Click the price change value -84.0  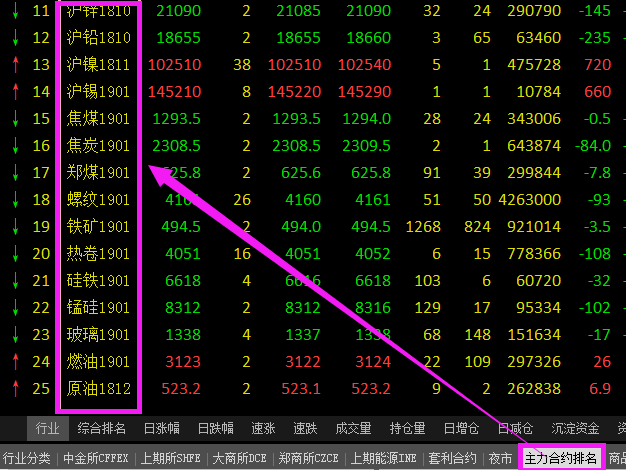[x=593, y=145]
